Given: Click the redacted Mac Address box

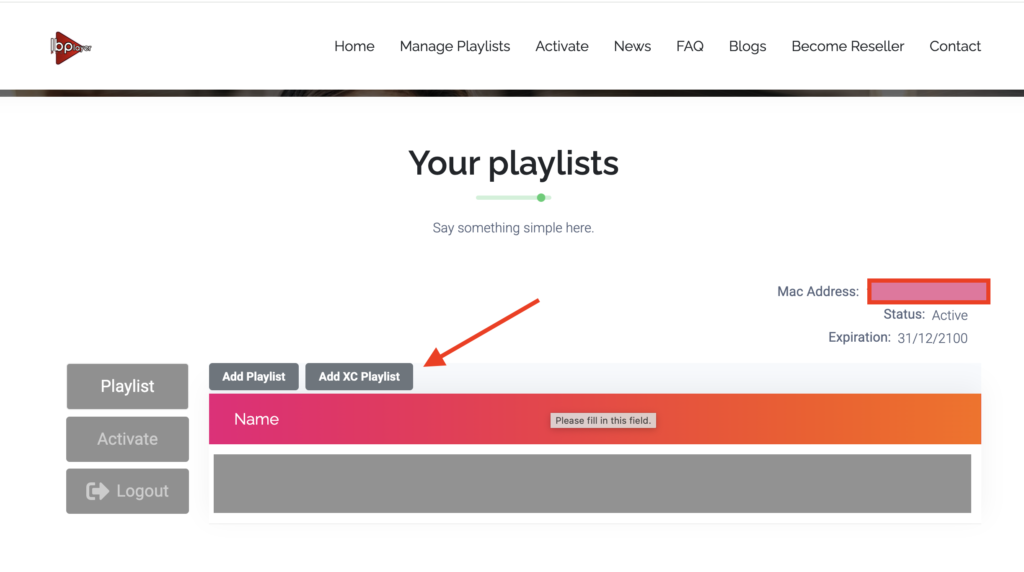Looking at the screenshot, I should (928, 291).
